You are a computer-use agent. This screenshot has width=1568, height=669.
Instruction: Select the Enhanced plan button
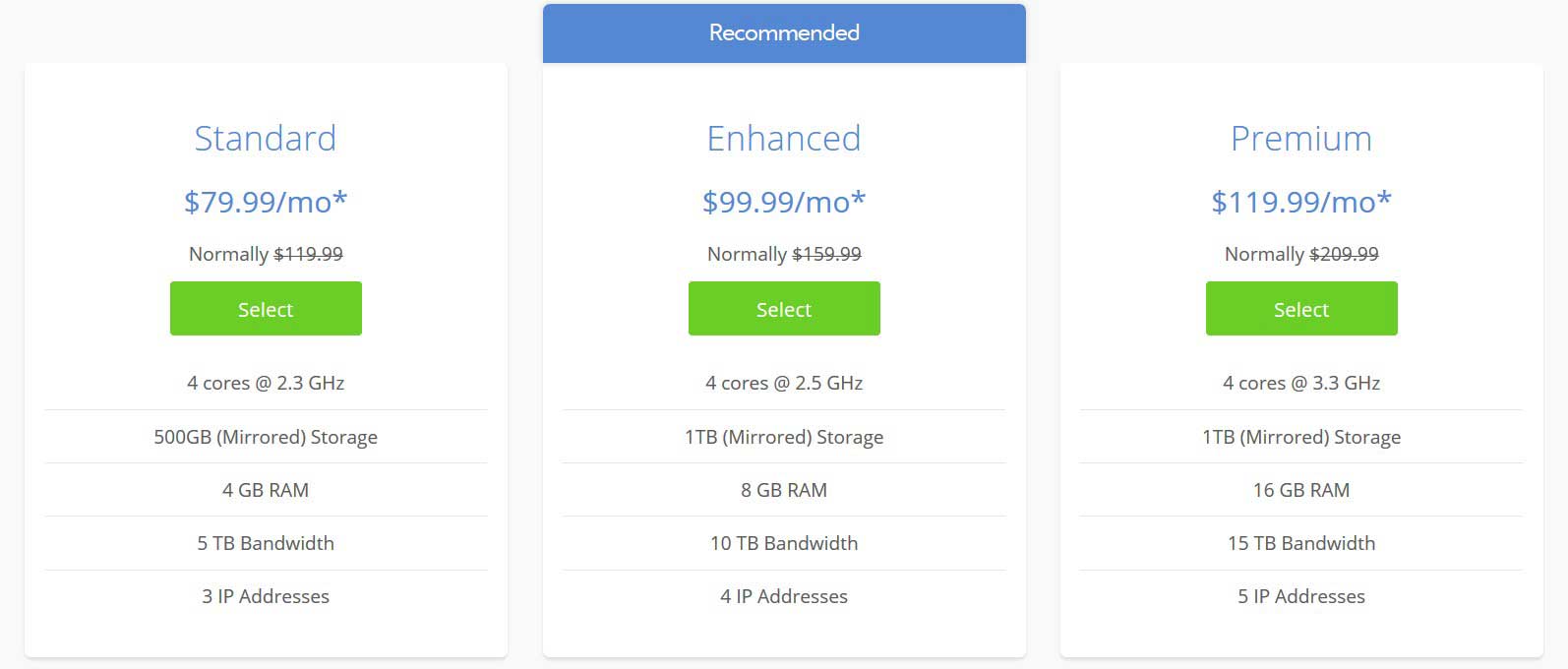[x=784, y=309]
